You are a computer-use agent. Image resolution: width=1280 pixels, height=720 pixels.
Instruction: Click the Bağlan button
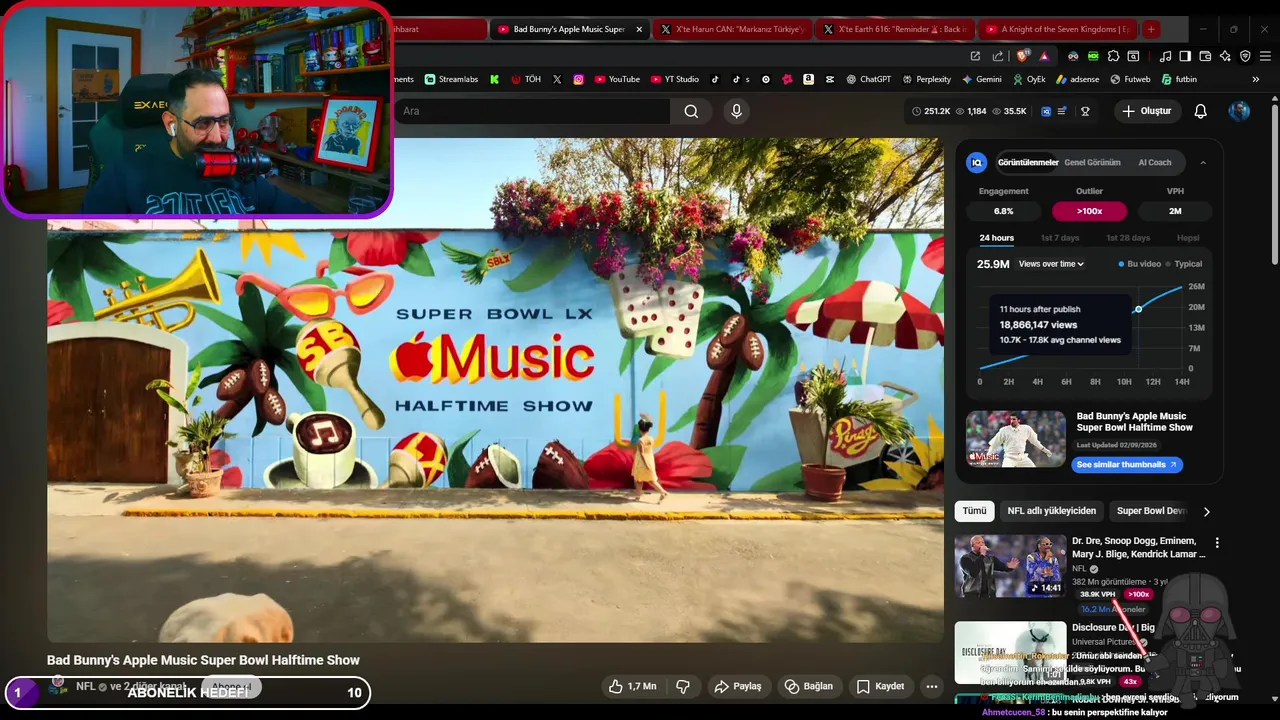coord(808,686)
